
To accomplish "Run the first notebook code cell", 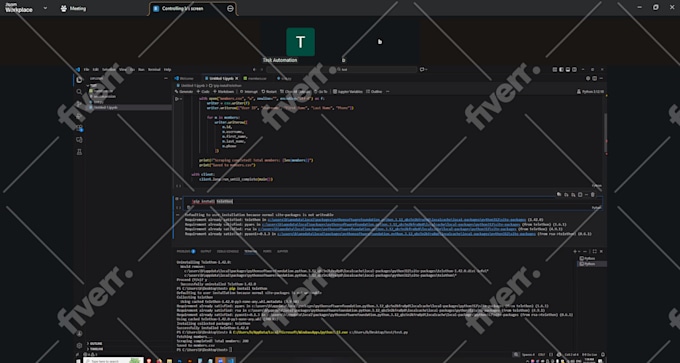I will [177, 99].
